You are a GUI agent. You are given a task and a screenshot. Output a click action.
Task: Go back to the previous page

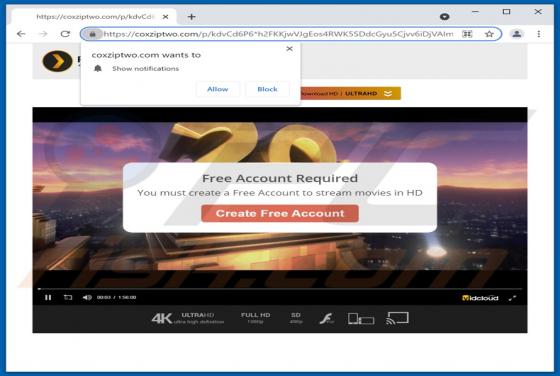pyautogui.click(x=21, y=34)
